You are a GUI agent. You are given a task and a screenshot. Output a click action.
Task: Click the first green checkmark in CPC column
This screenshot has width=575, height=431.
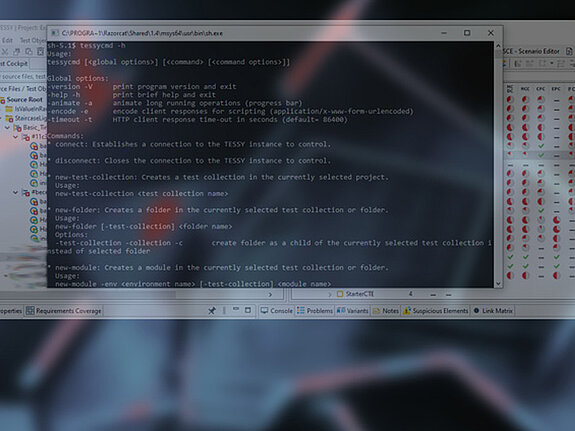pos(541,146)
